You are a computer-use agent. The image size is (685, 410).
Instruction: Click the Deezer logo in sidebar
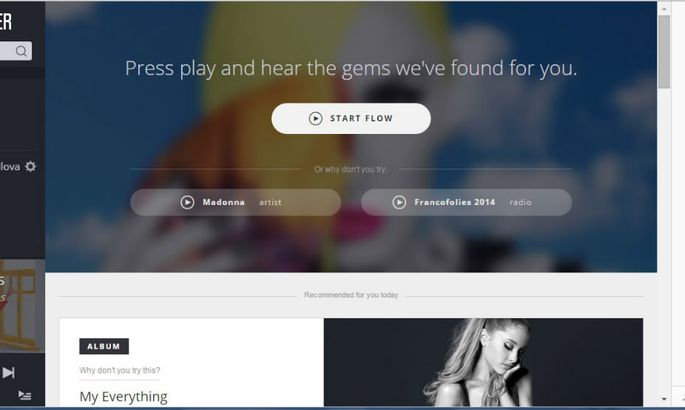point(6,21)
